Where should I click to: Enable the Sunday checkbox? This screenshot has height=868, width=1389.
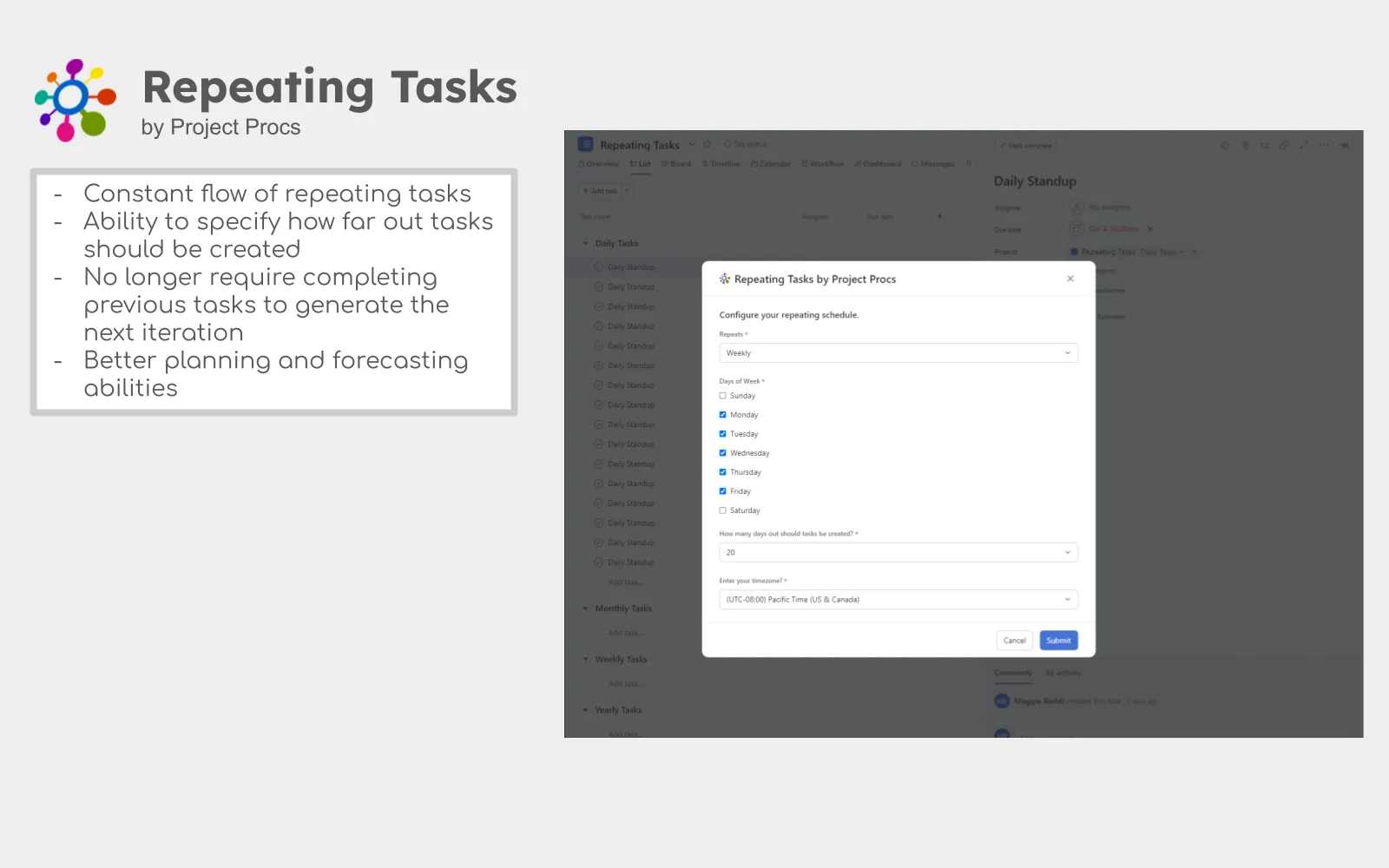click(x=722, y=396)
